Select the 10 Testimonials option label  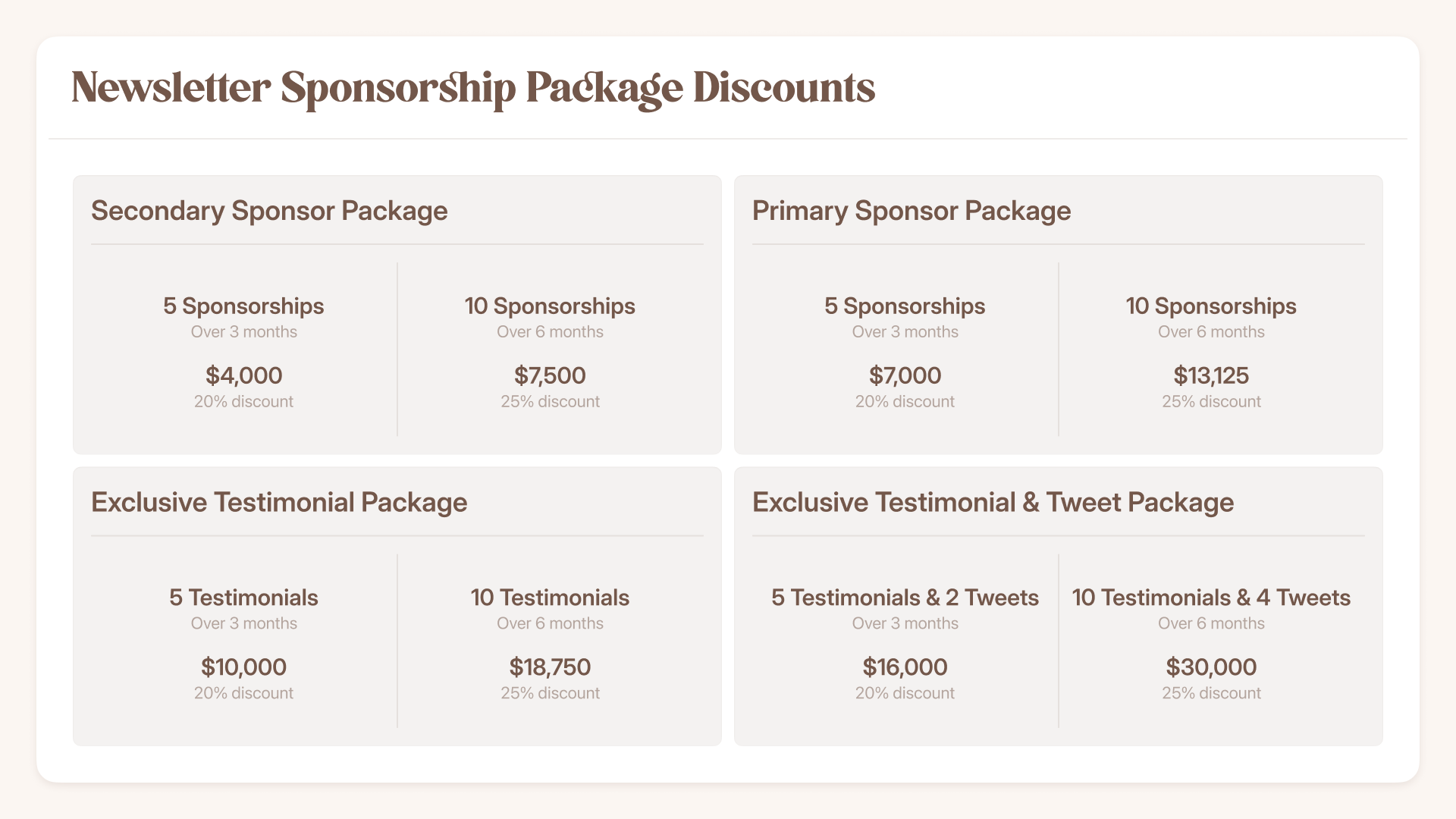tap(550, 598)
